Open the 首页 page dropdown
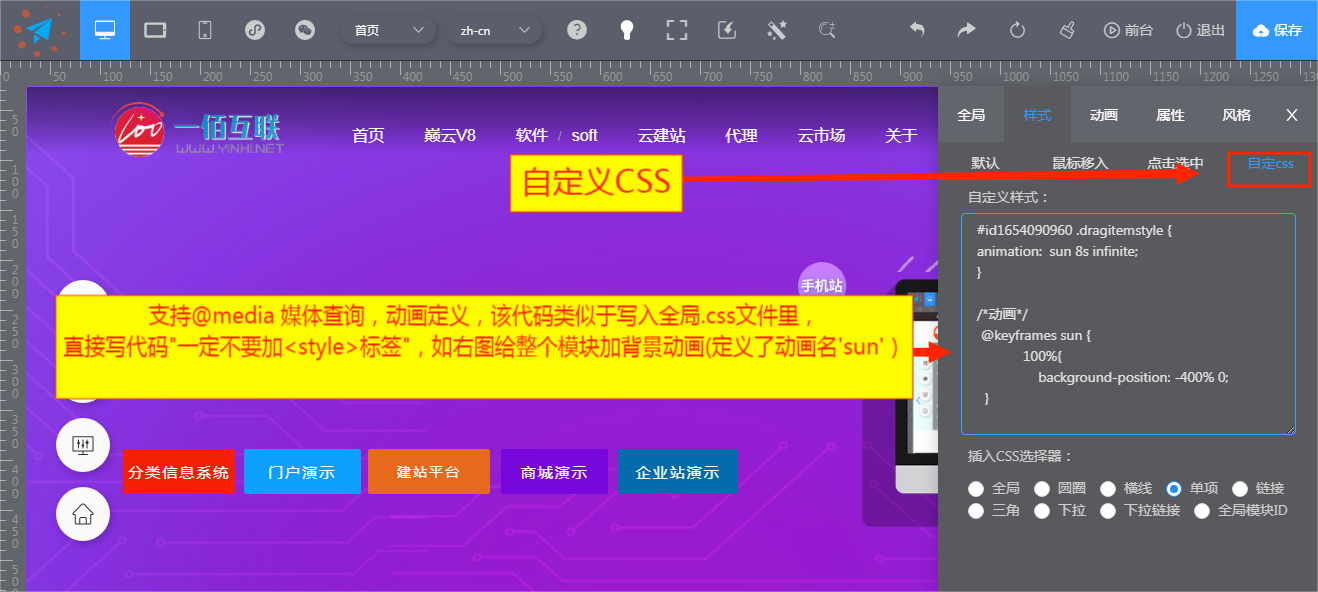This screenshot has height=592, width=1318. [x=388, y=30]
